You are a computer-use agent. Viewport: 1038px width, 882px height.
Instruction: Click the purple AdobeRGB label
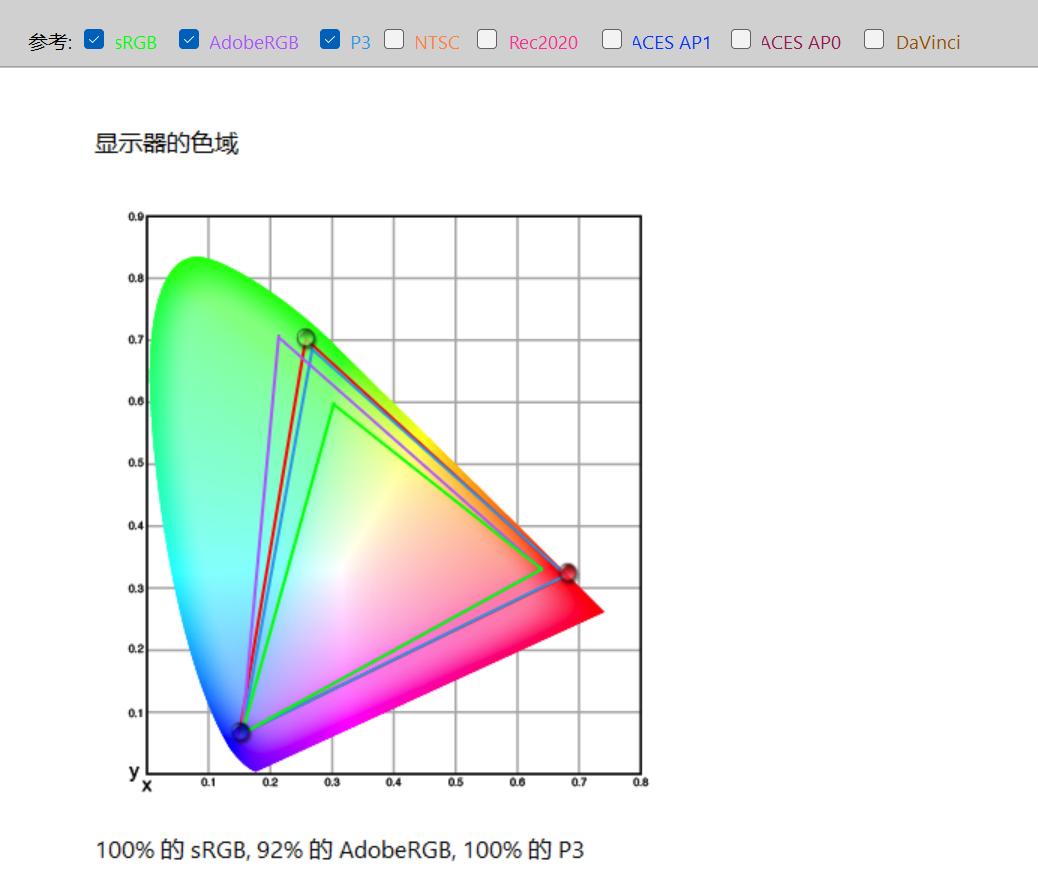click(254, 42)
